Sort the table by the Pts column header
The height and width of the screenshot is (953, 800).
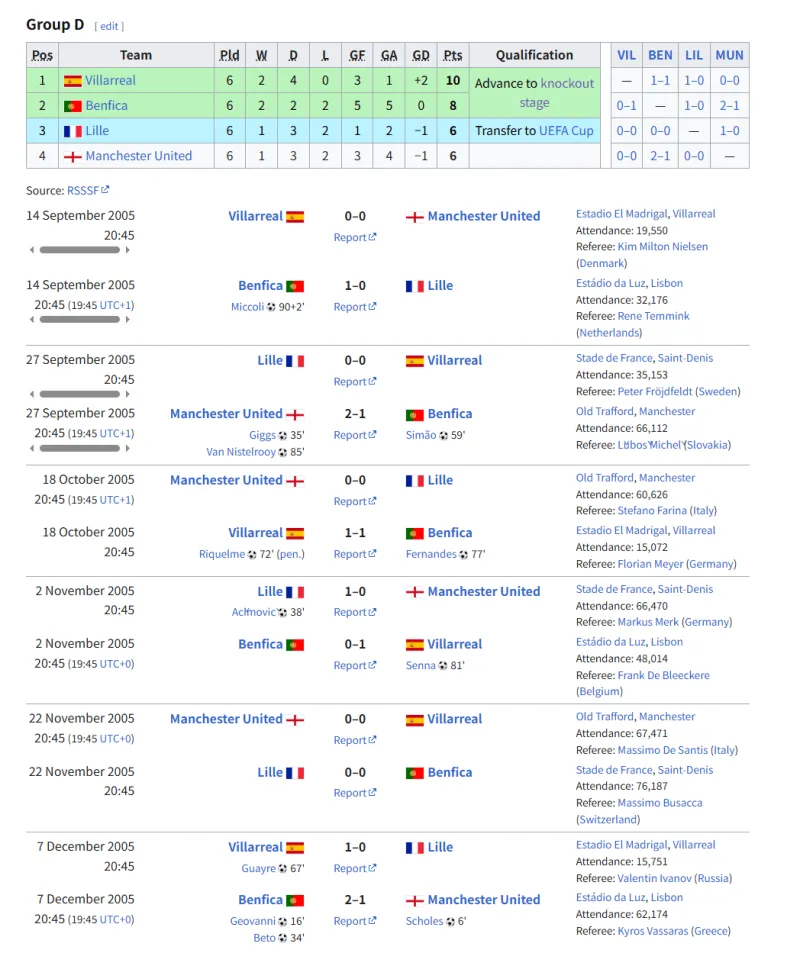453,55
